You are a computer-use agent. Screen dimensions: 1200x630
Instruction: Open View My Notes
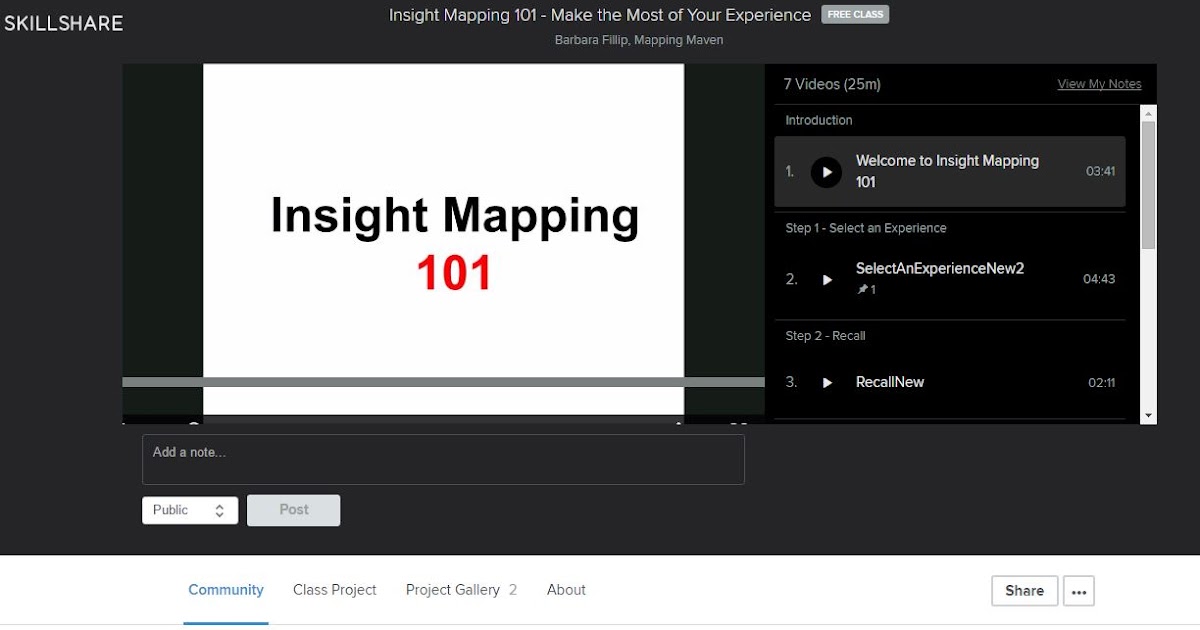[1099, 84]
